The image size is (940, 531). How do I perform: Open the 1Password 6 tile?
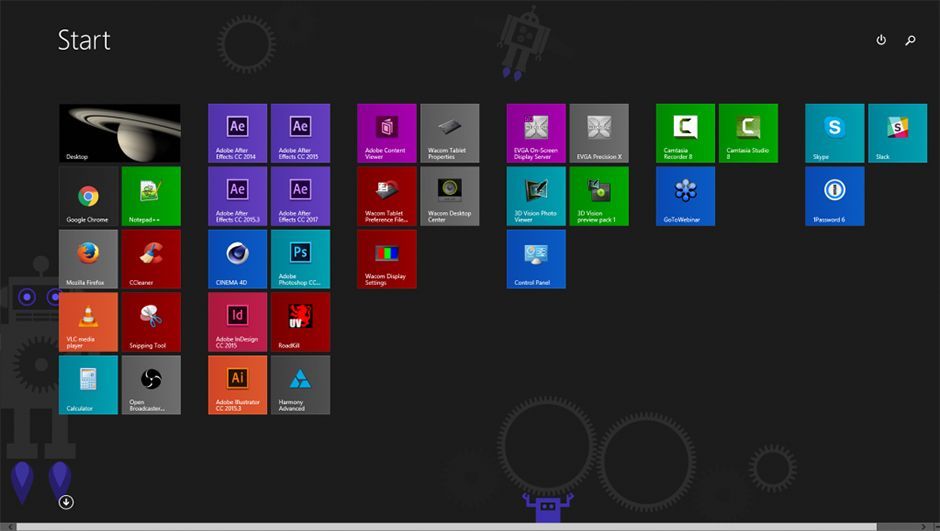834,196
